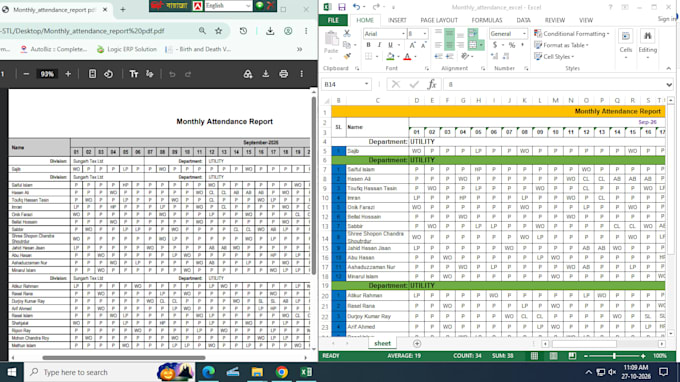Switch to Page Layout view in status bar

[x=553, y=356]
